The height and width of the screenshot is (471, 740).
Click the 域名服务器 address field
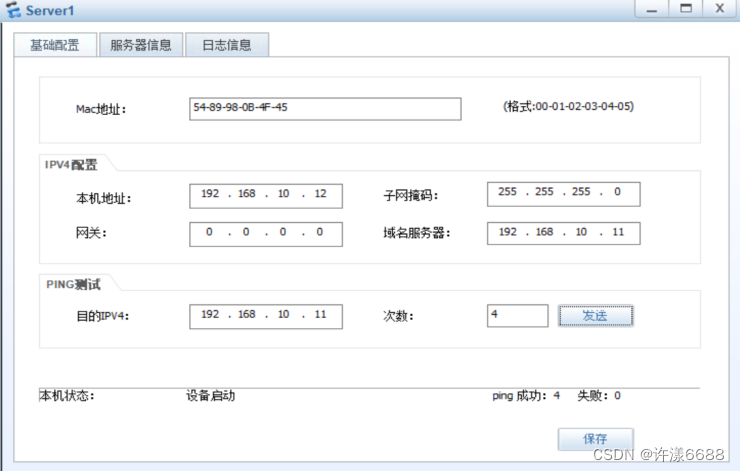[x=563, y=233]
